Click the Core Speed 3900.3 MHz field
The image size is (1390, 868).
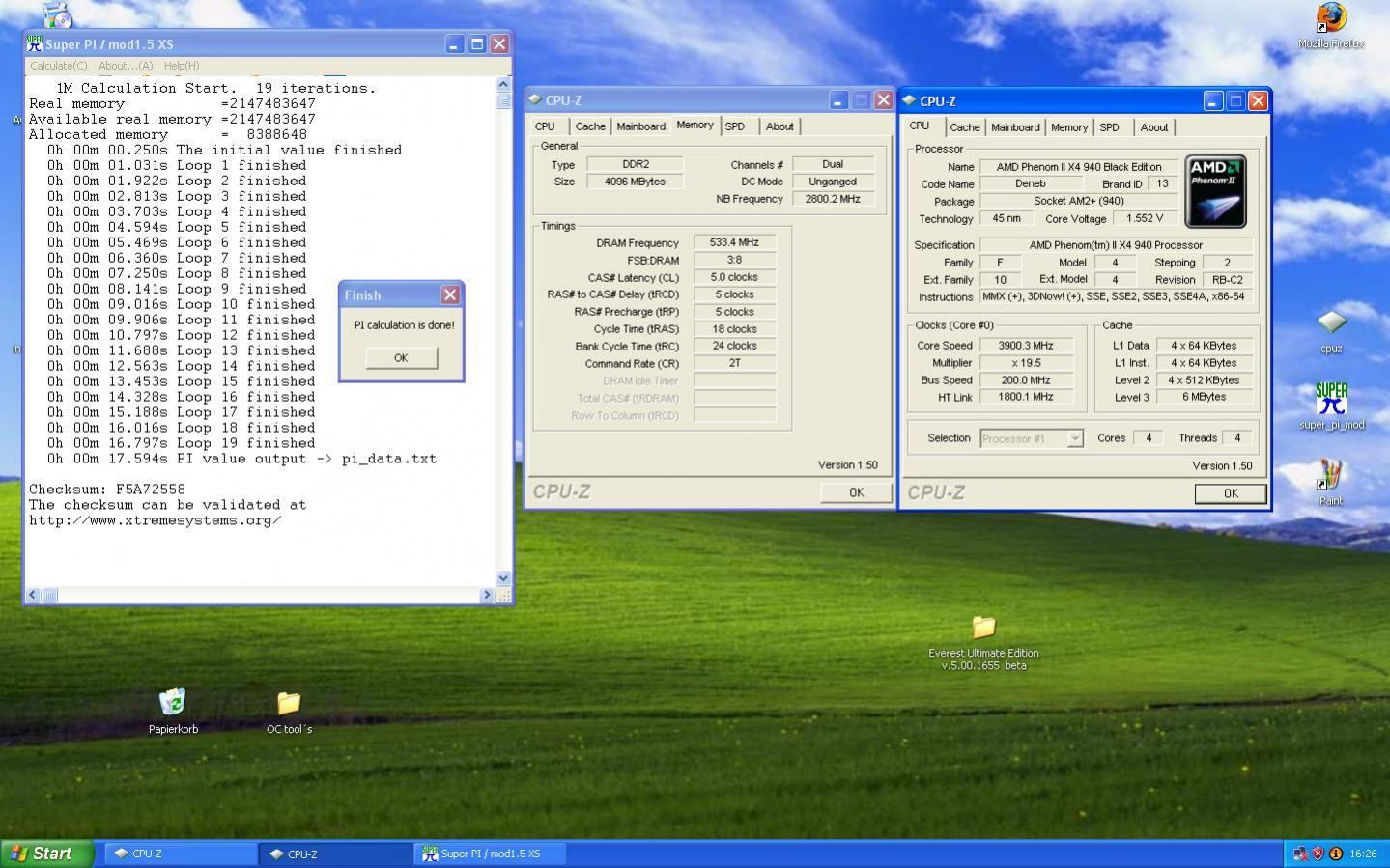tap(1026, 345)
